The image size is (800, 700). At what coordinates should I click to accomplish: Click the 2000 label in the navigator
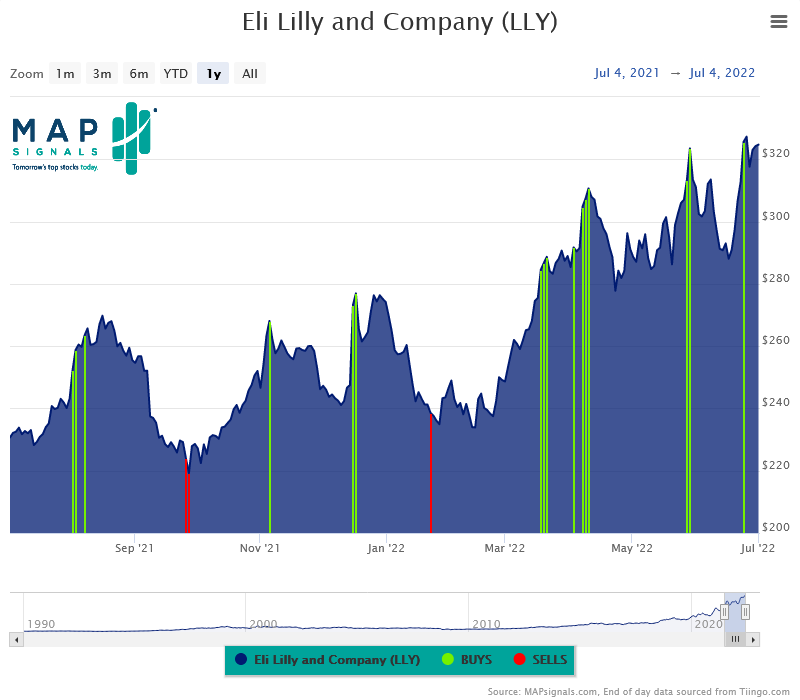pos(263,624)
